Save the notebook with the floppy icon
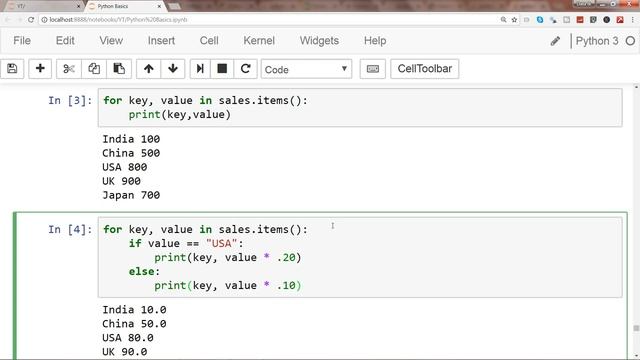 coord(12,69)
